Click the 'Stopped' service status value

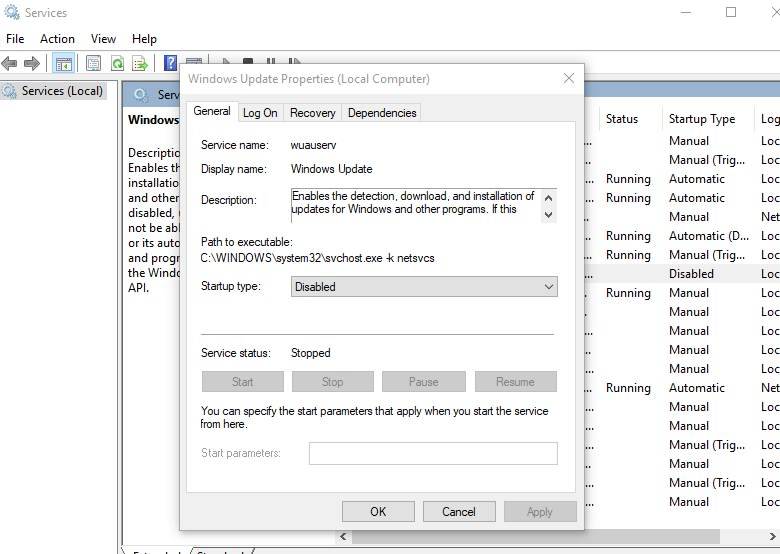pos(310,353)
